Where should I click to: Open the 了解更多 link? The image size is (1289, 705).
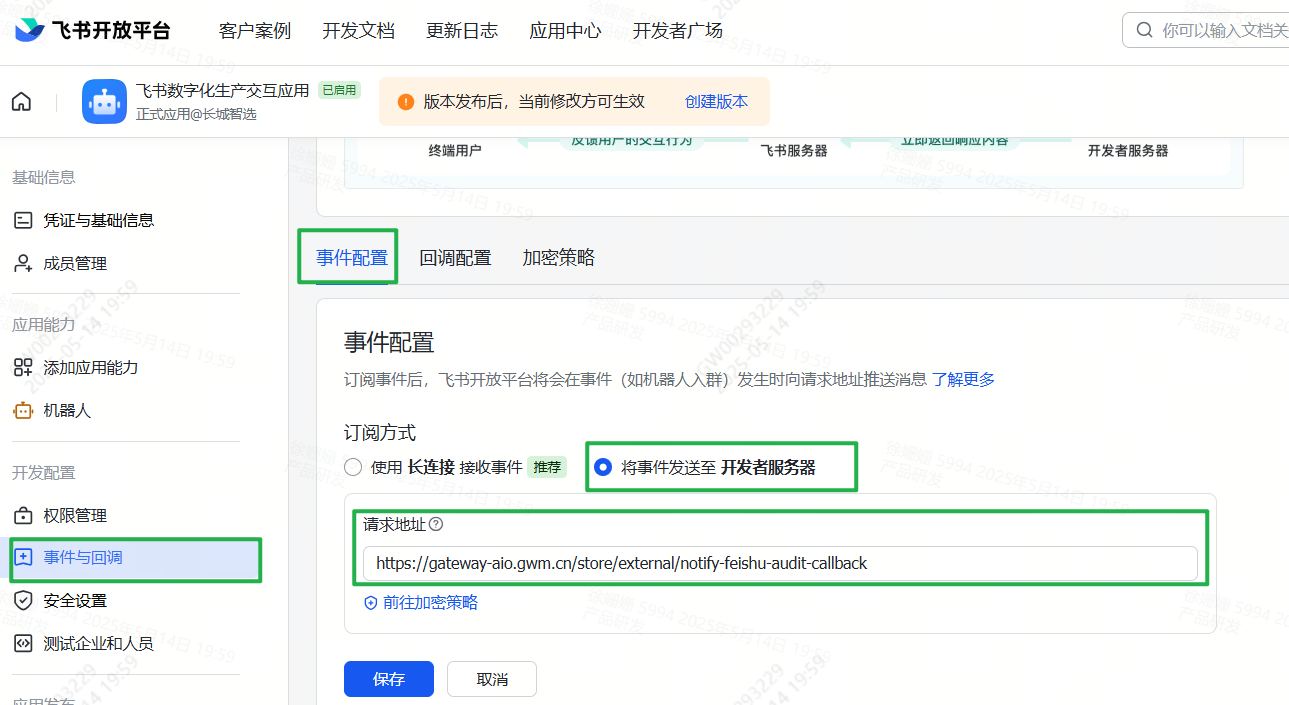coord(963,379)
